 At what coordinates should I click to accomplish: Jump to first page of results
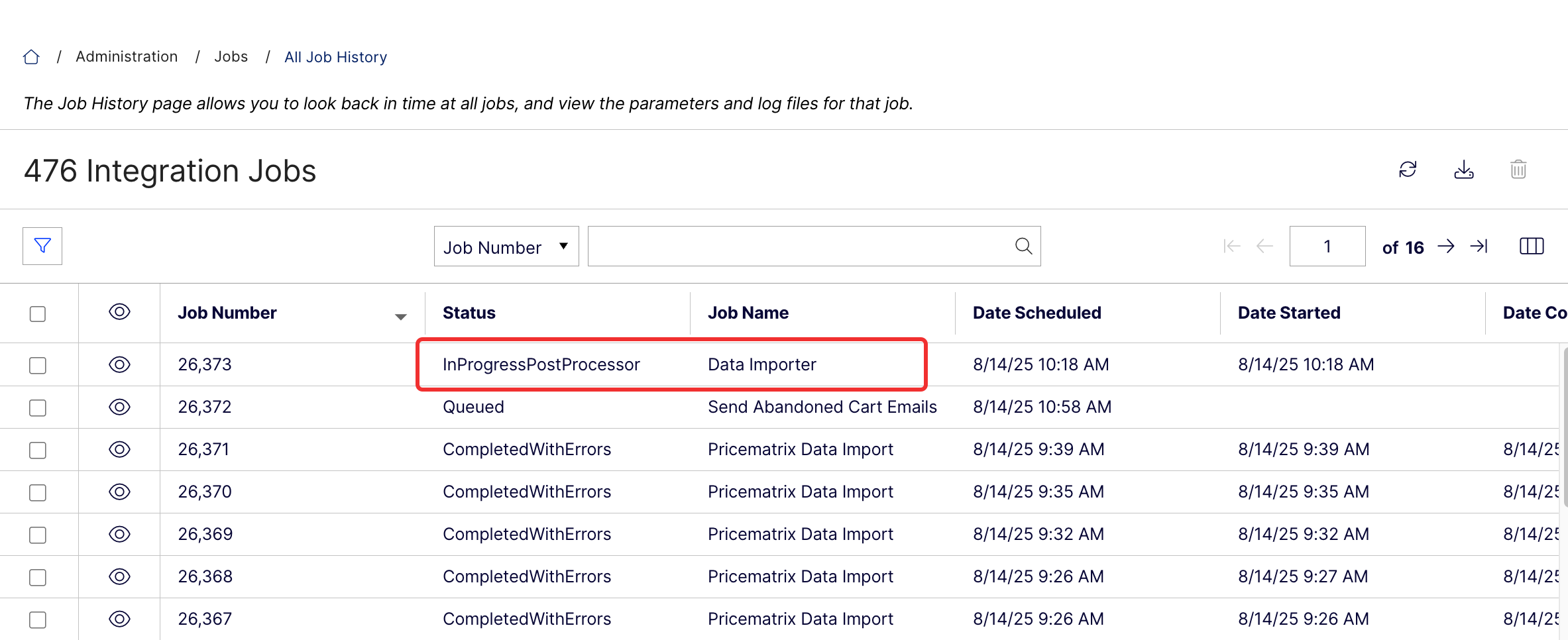click(1231, 246)
